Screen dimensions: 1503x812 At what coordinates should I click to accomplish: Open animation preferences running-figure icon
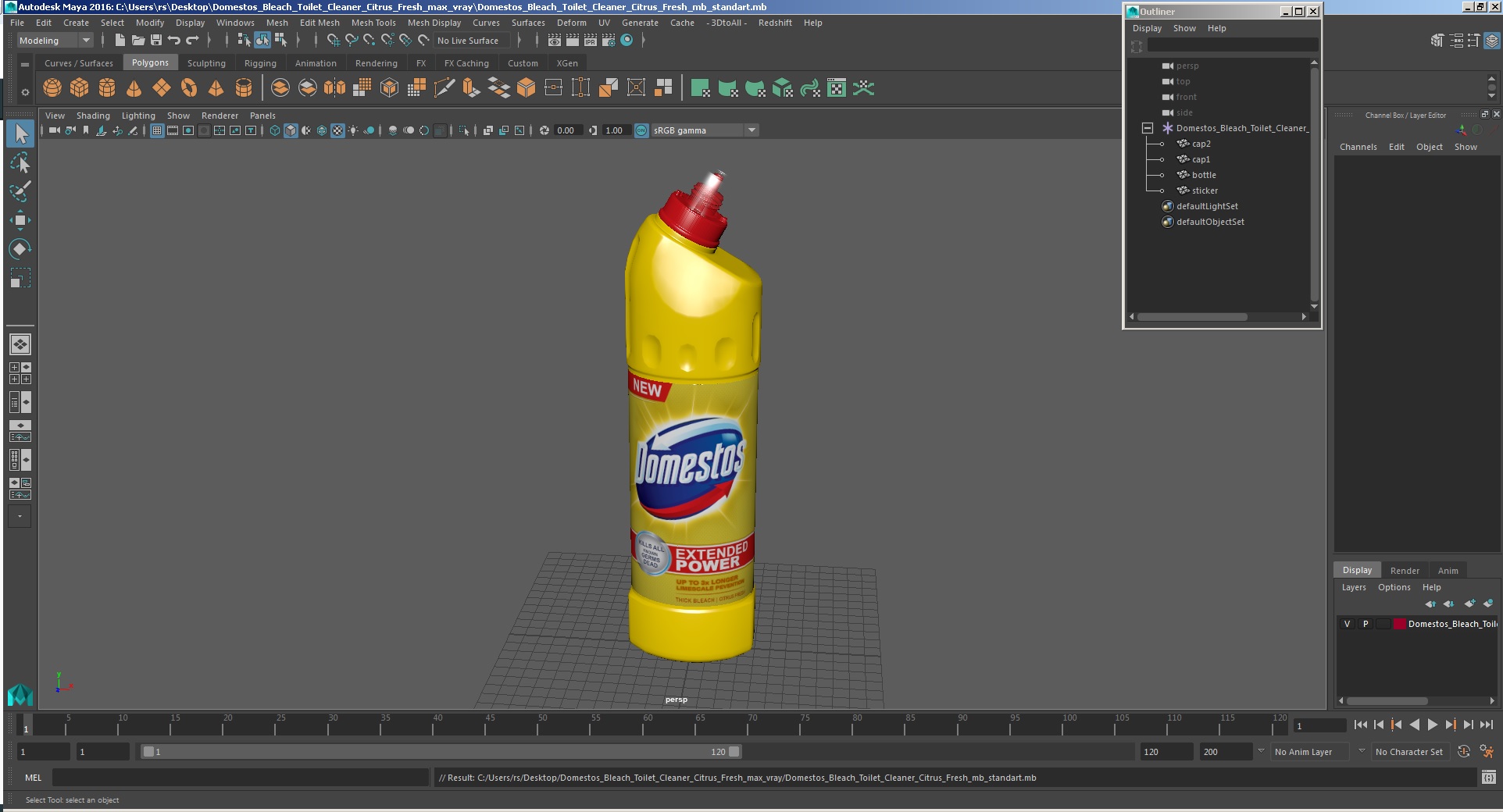click(x=1487, y=752)
